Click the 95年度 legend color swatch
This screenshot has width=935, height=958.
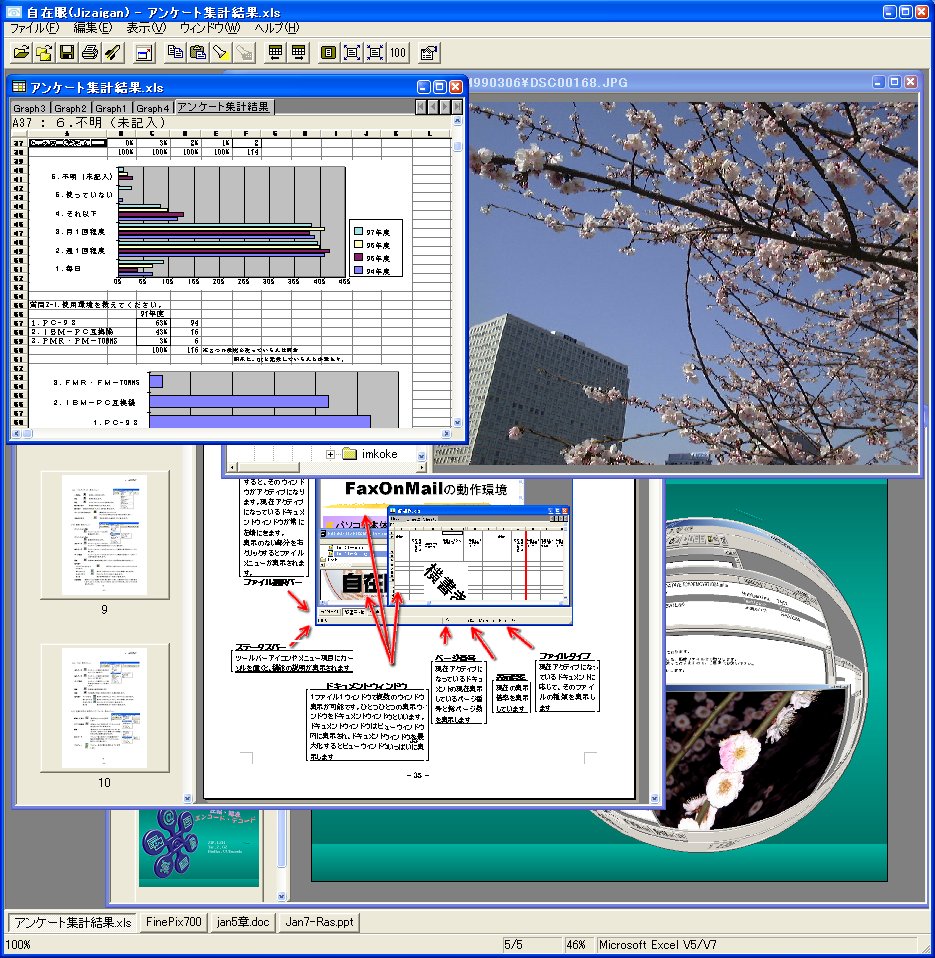coord(358,257)
